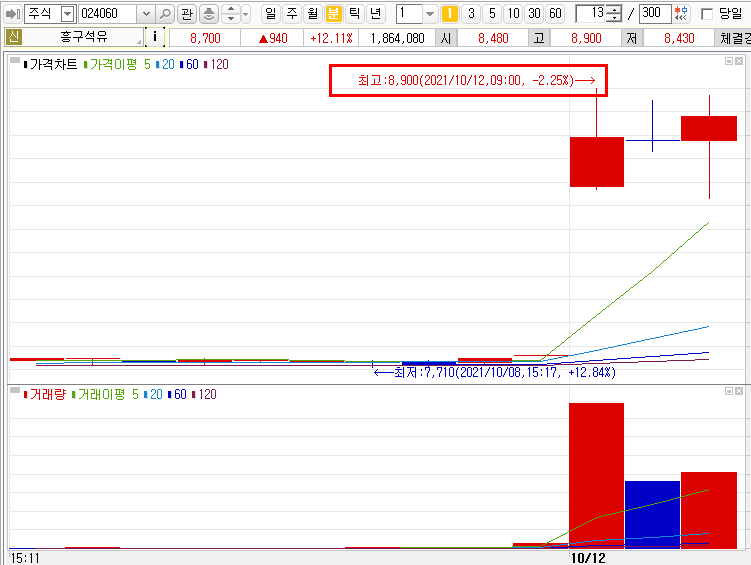This screenshot has height=565, width=751.
Task: Click the up/down stock stepper
Action: 231,14
